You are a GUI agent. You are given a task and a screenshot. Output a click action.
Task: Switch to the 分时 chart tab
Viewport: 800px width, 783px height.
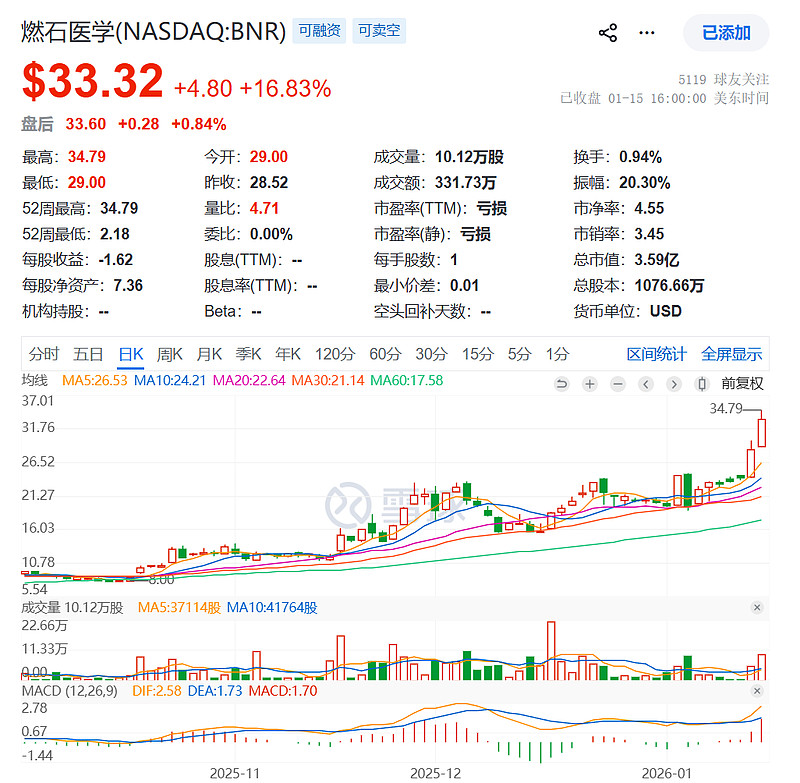44,353
